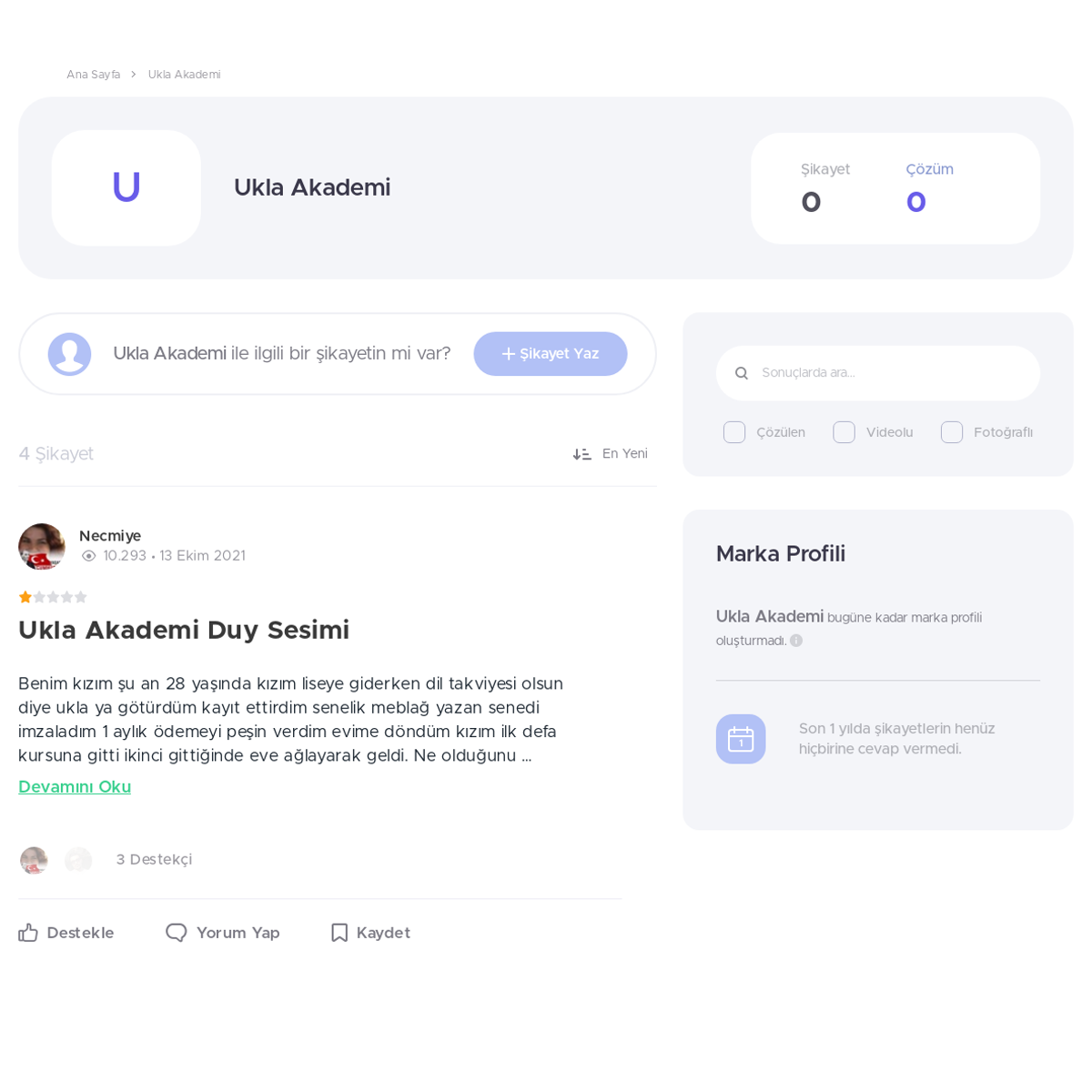Click the info icon next to oluşturmadı
Viewport: 1092px width, 1092px height.
796,641
